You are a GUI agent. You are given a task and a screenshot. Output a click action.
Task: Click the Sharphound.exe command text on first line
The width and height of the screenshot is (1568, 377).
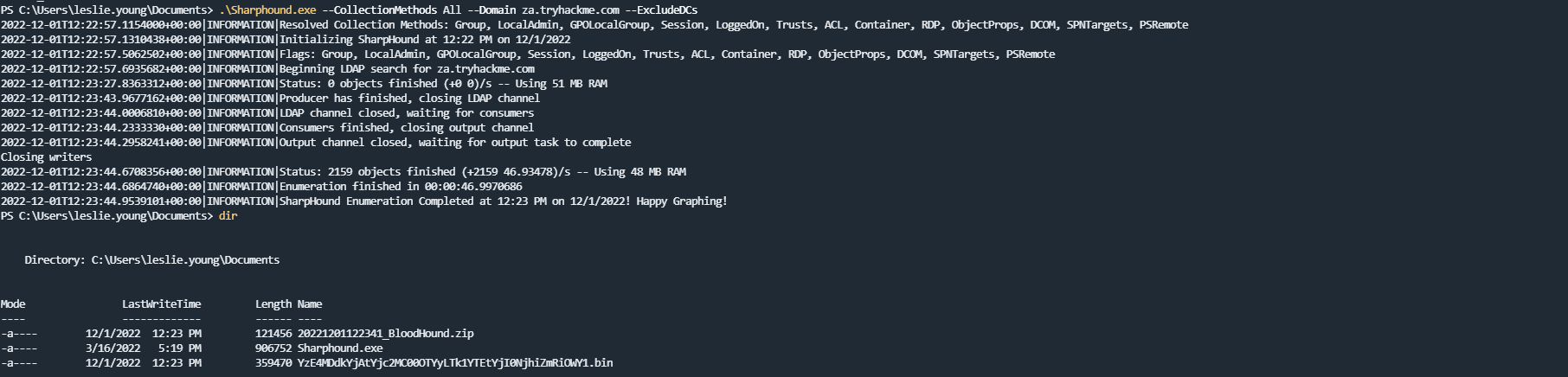pos(267,10)
